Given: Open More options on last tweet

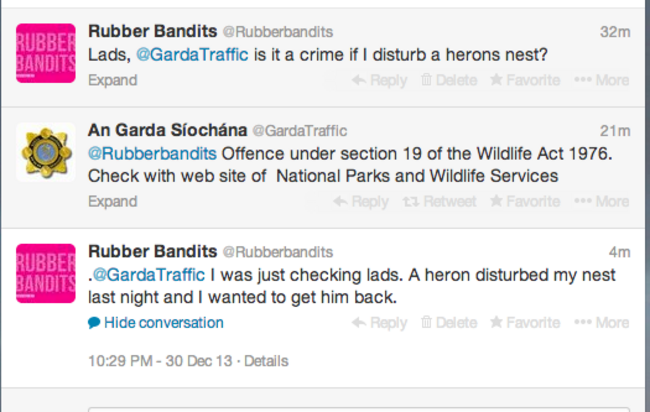Looking at the screenshot, I should pos(602,322).
